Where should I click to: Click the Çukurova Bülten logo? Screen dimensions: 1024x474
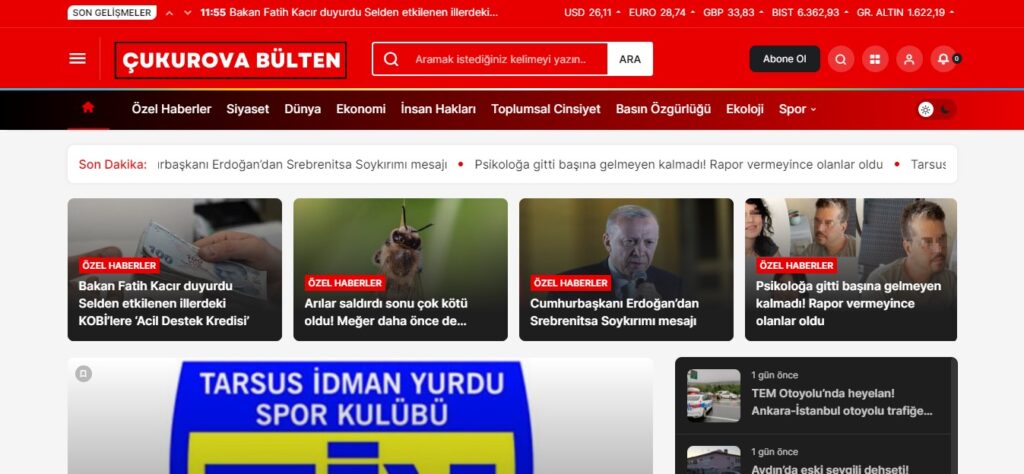point(231,60)
